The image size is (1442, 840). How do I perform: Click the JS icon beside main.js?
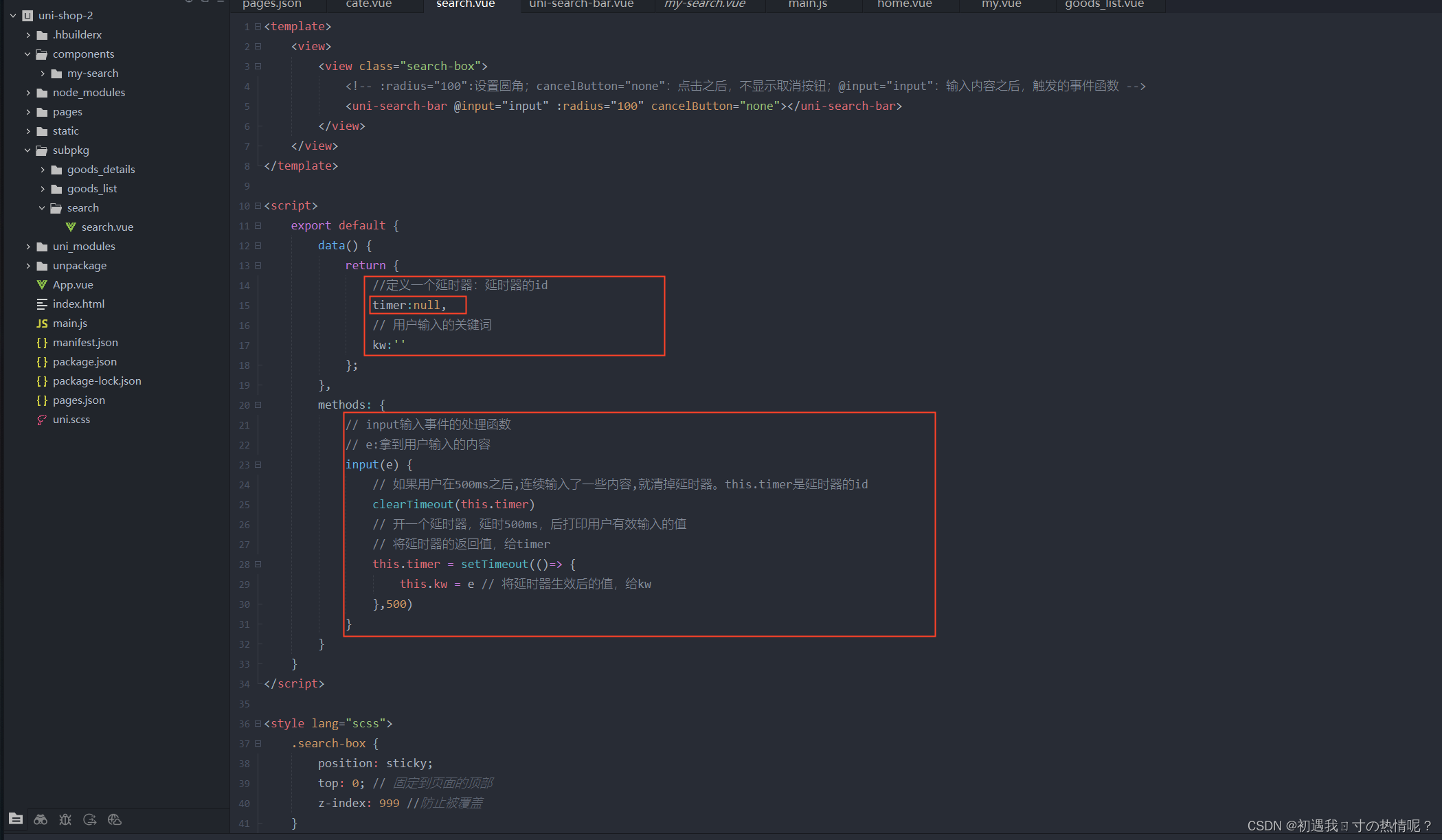(x=42, y=323)
